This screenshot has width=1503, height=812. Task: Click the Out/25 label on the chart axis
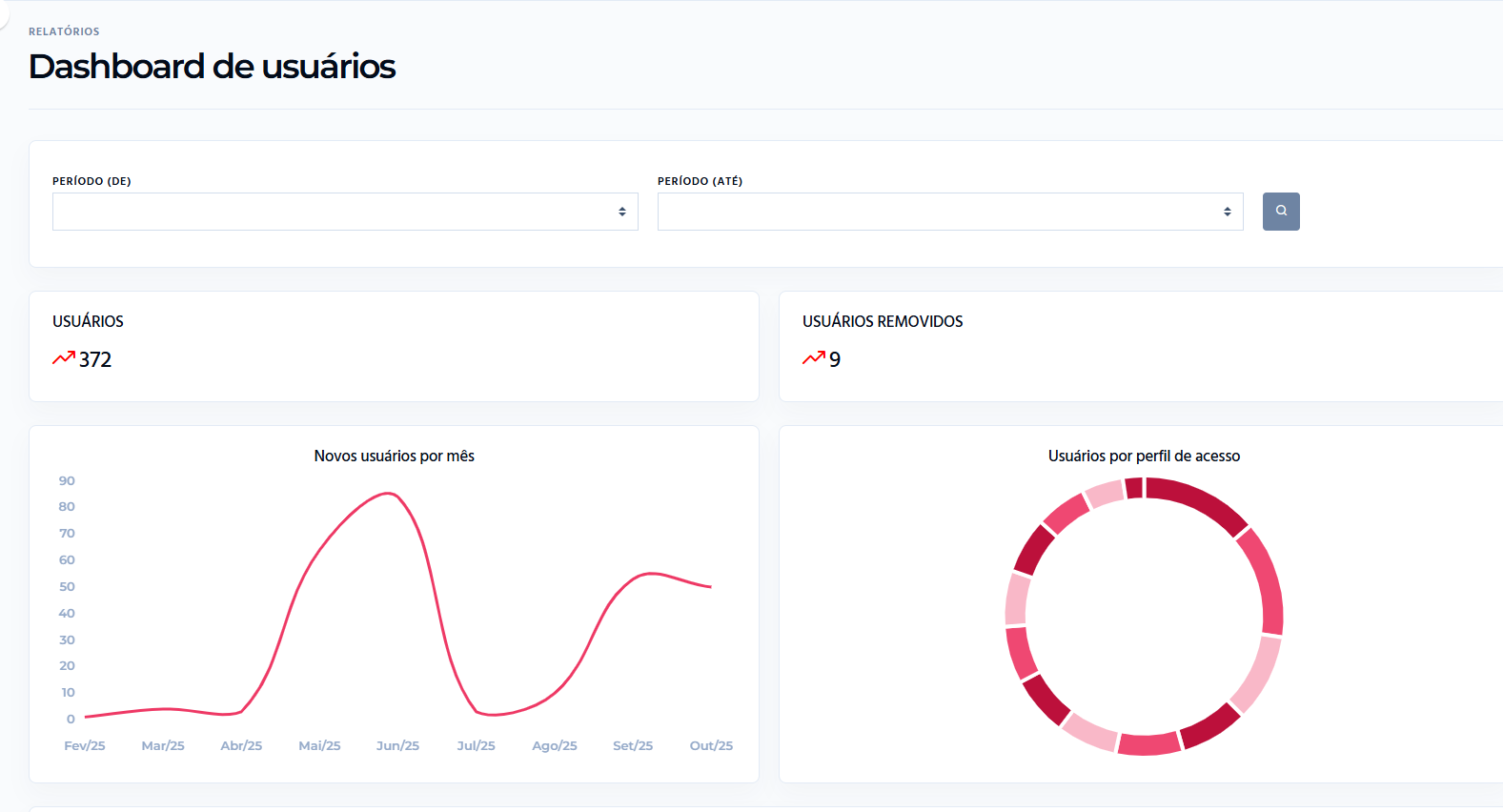pos(711,745)
